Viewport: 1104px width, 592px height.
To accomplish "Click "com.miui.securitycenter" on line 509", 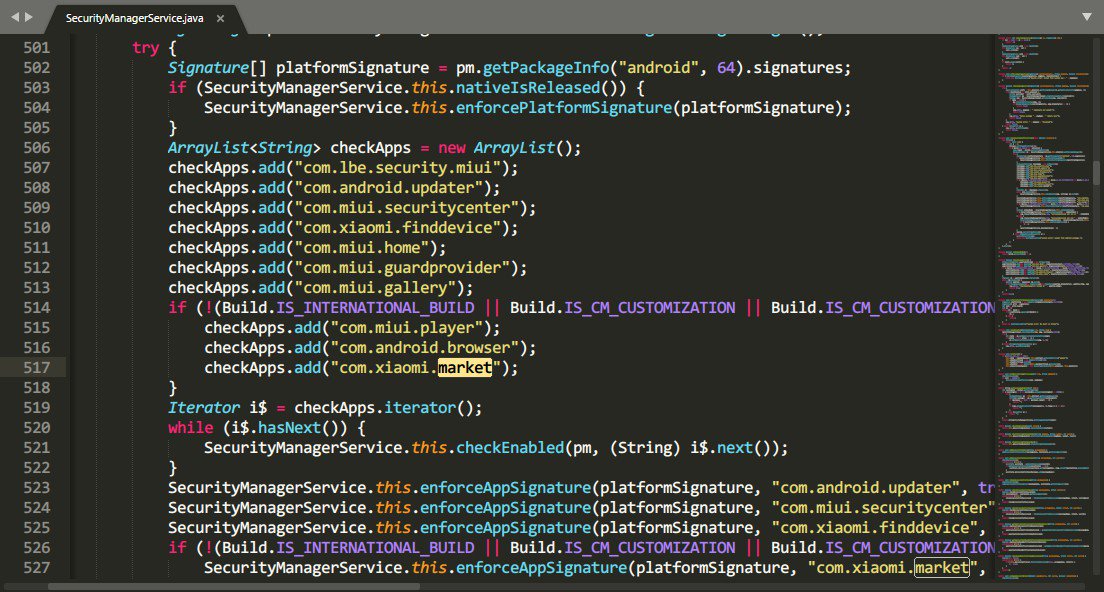I will click(406, 208).
